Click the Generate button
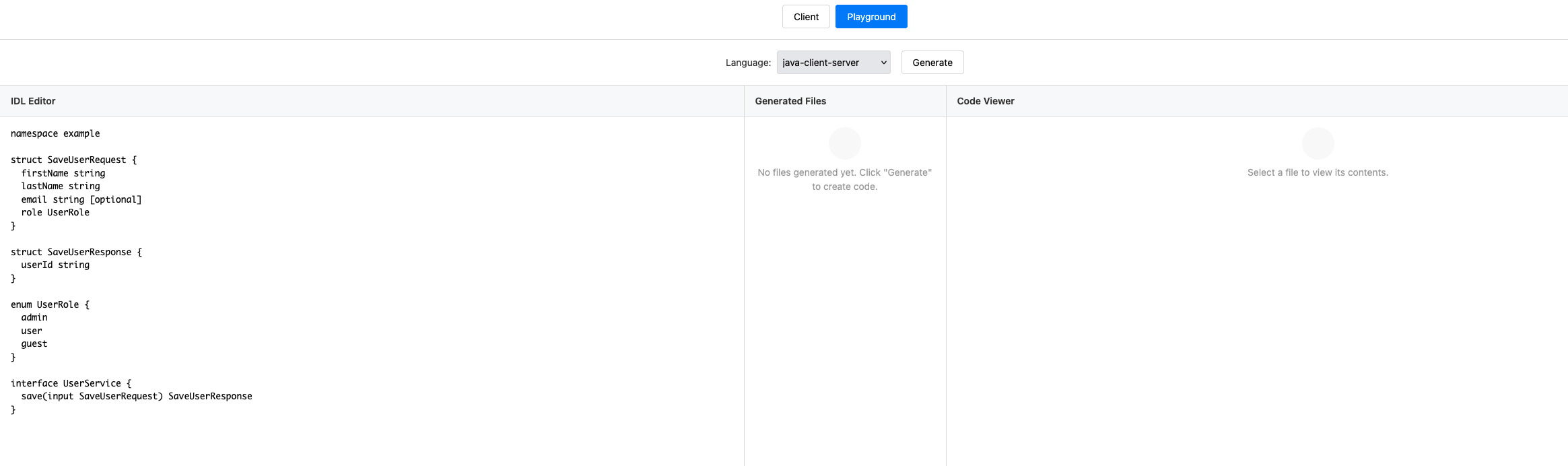Screen dimensions: 1568x466 click(932, 63)
